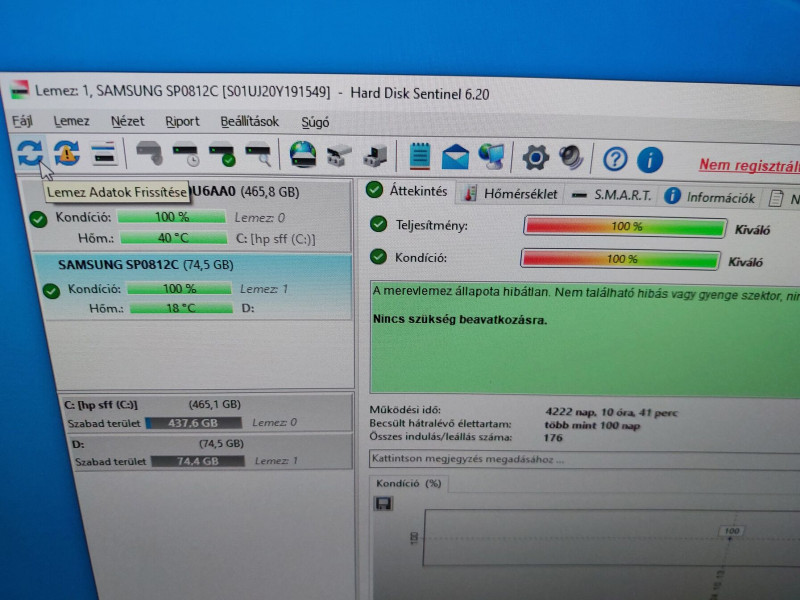Click the 'Nincs szükség beavatkozásra.' text
800x600 pixels.
[460, 320]
